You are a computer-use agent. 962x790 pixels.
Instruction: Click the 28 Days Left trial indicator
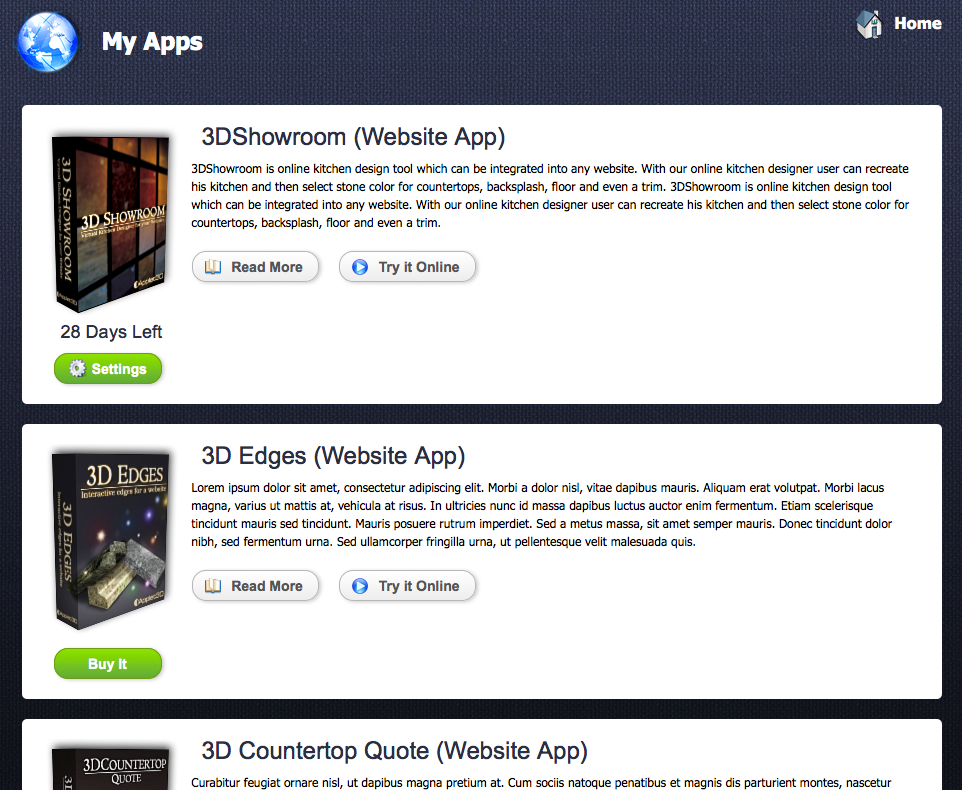pos(110,331)
